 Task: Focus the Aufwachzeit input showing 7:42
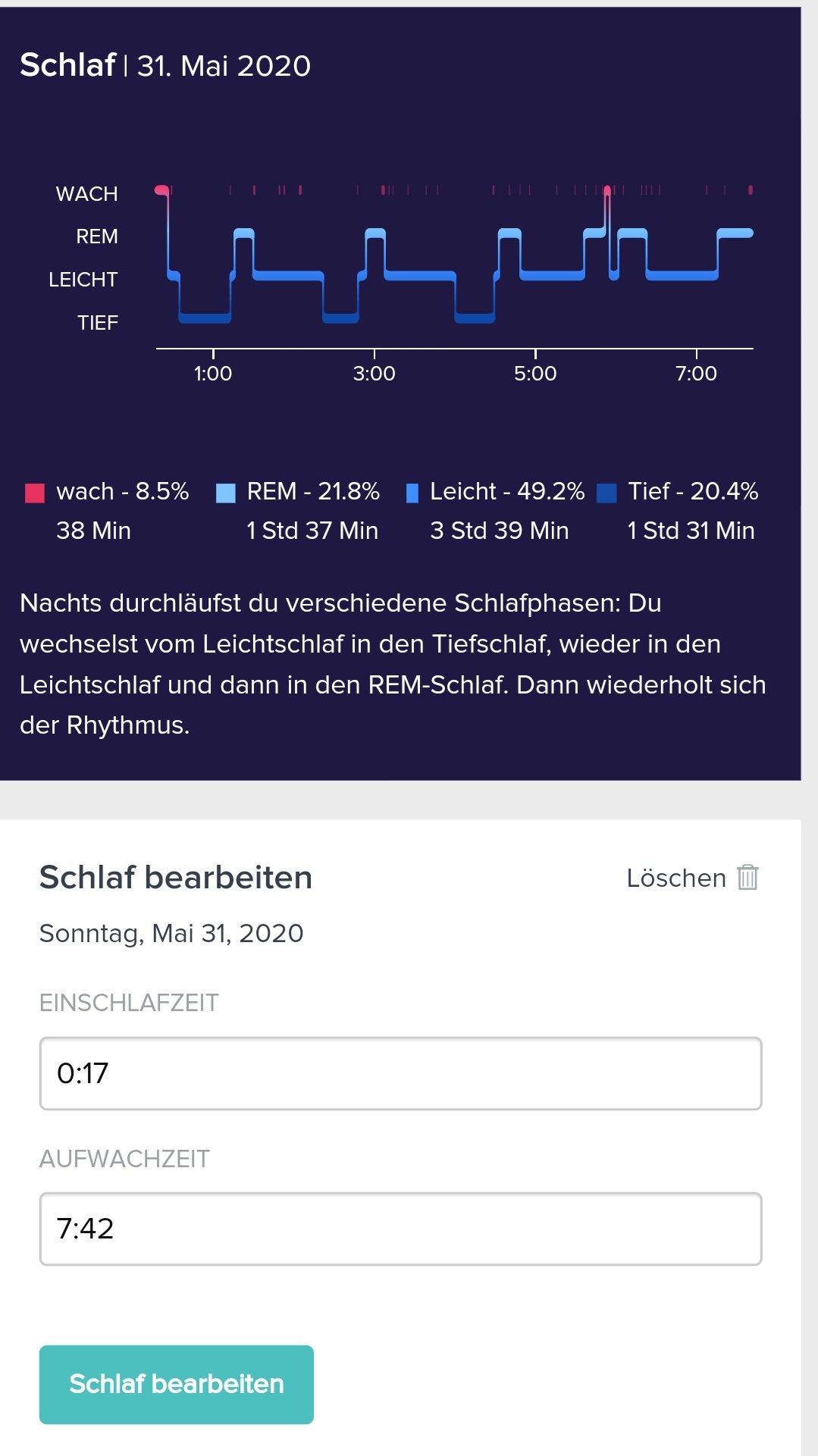(400, 1229)
